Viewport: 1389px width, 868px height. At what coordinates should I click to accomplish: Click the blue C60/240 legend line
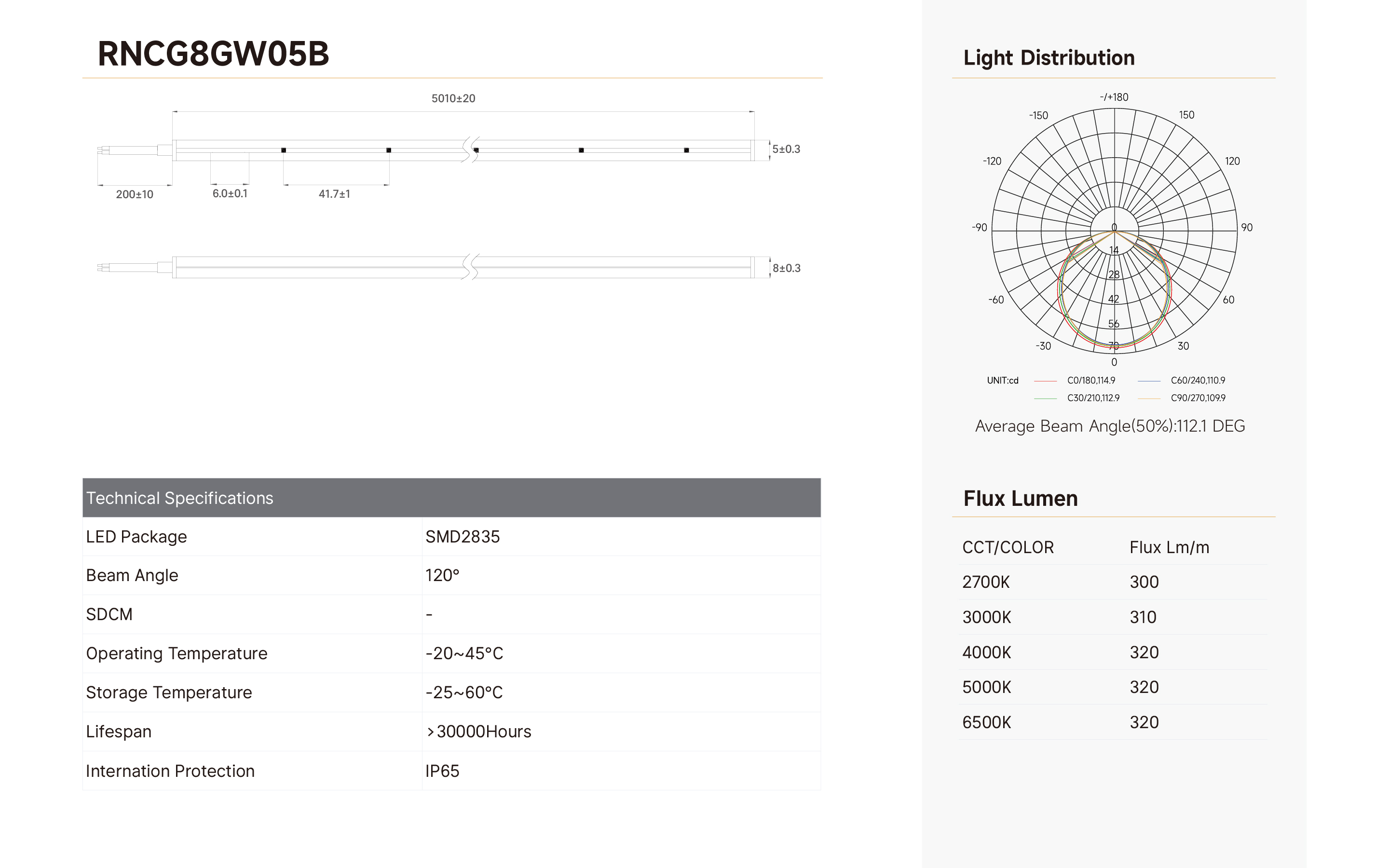coord(1148,380)
